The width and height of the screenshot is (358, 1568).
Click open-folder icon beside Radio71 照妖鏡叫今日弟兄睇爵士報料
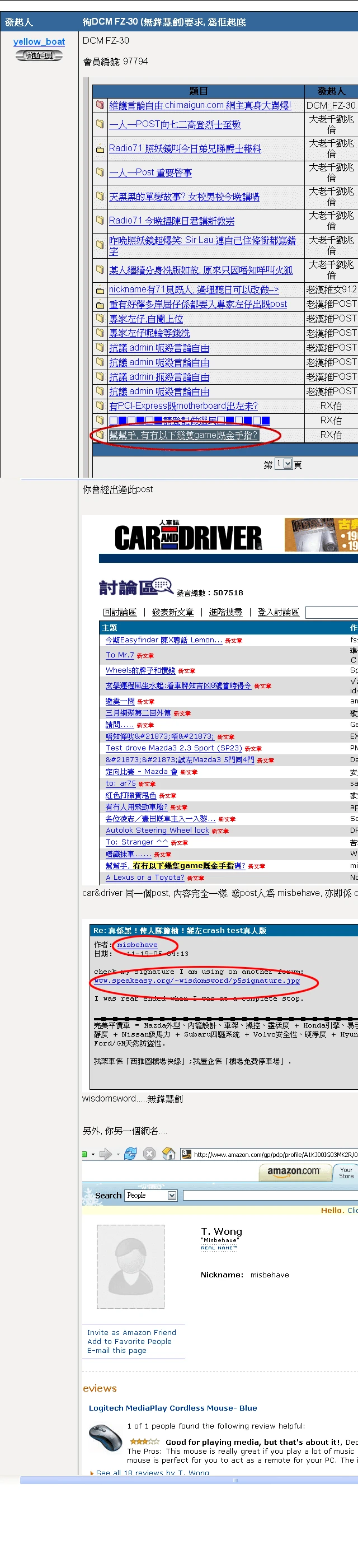[100, 148]
